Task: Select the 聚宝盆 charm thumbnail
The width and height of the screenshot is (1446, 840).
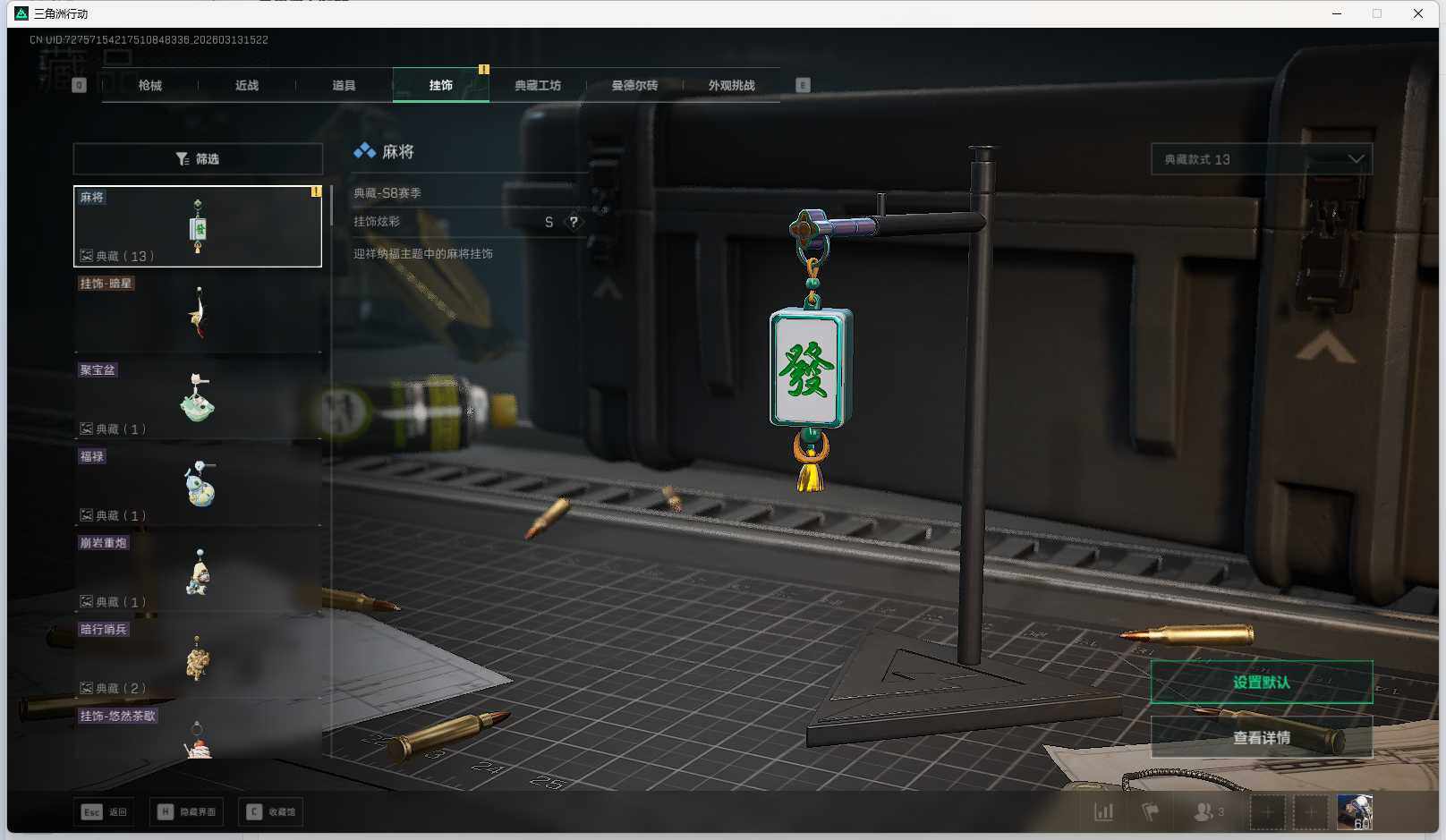Action: pos(198,398)
